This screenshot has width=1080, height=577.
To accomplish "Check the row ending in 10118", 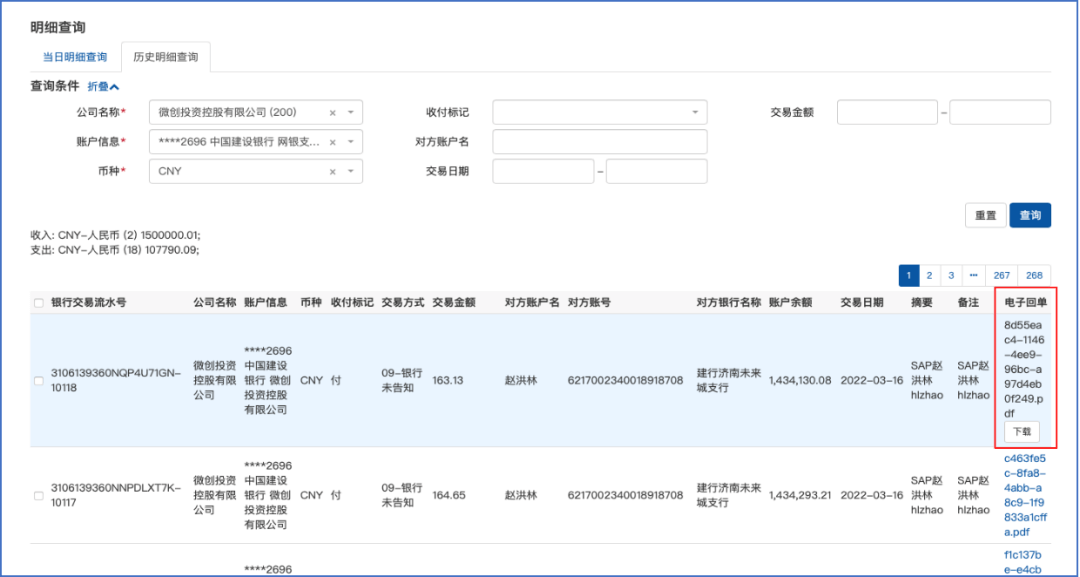I will 39,380.
